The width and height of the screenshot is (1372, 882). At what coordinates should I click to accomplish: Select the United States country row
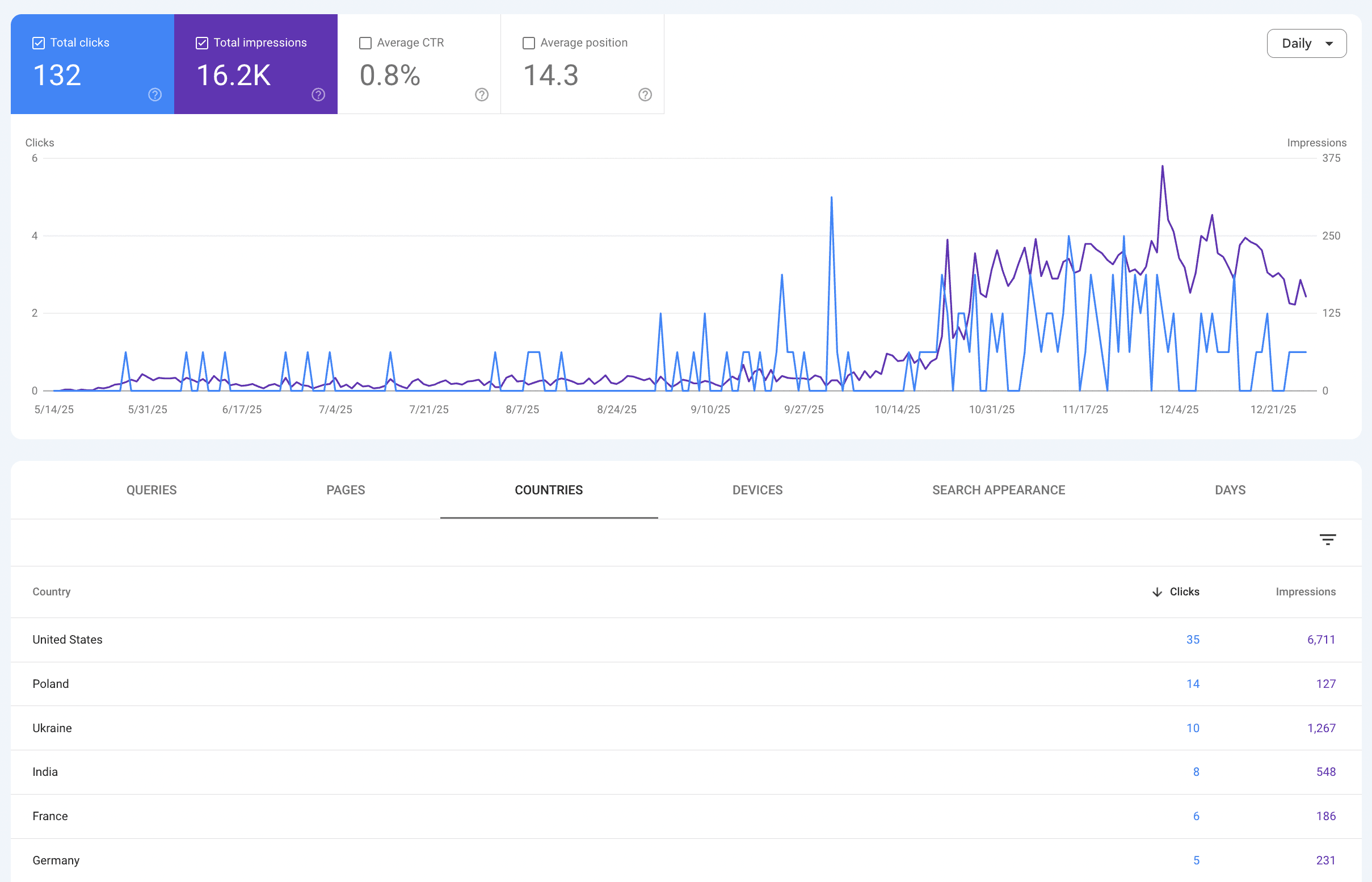(68, 639)
